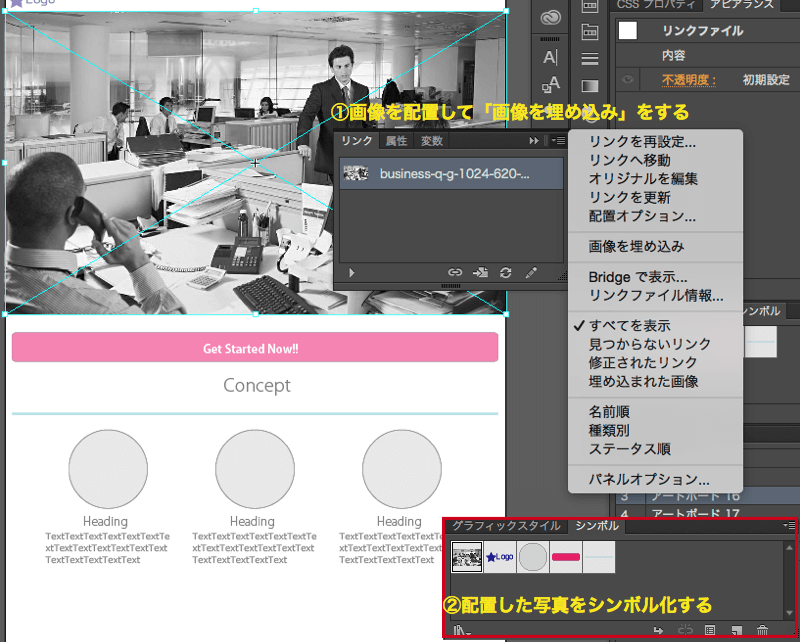Screen dimensions: 800x642
Task: Select the アートボード 17 row
Action: 708,513
